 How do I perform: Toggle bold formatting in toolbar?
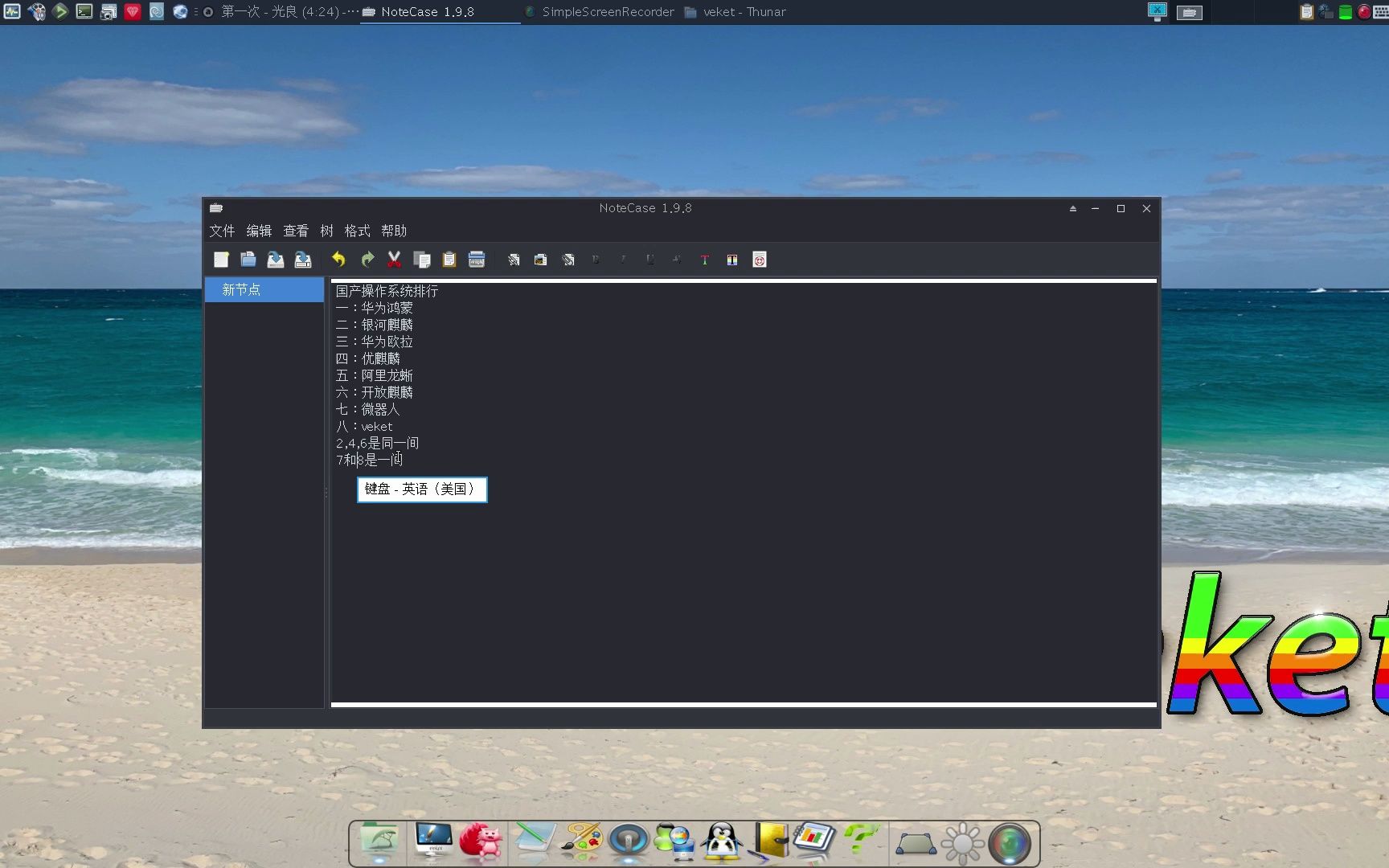point(596,260)
